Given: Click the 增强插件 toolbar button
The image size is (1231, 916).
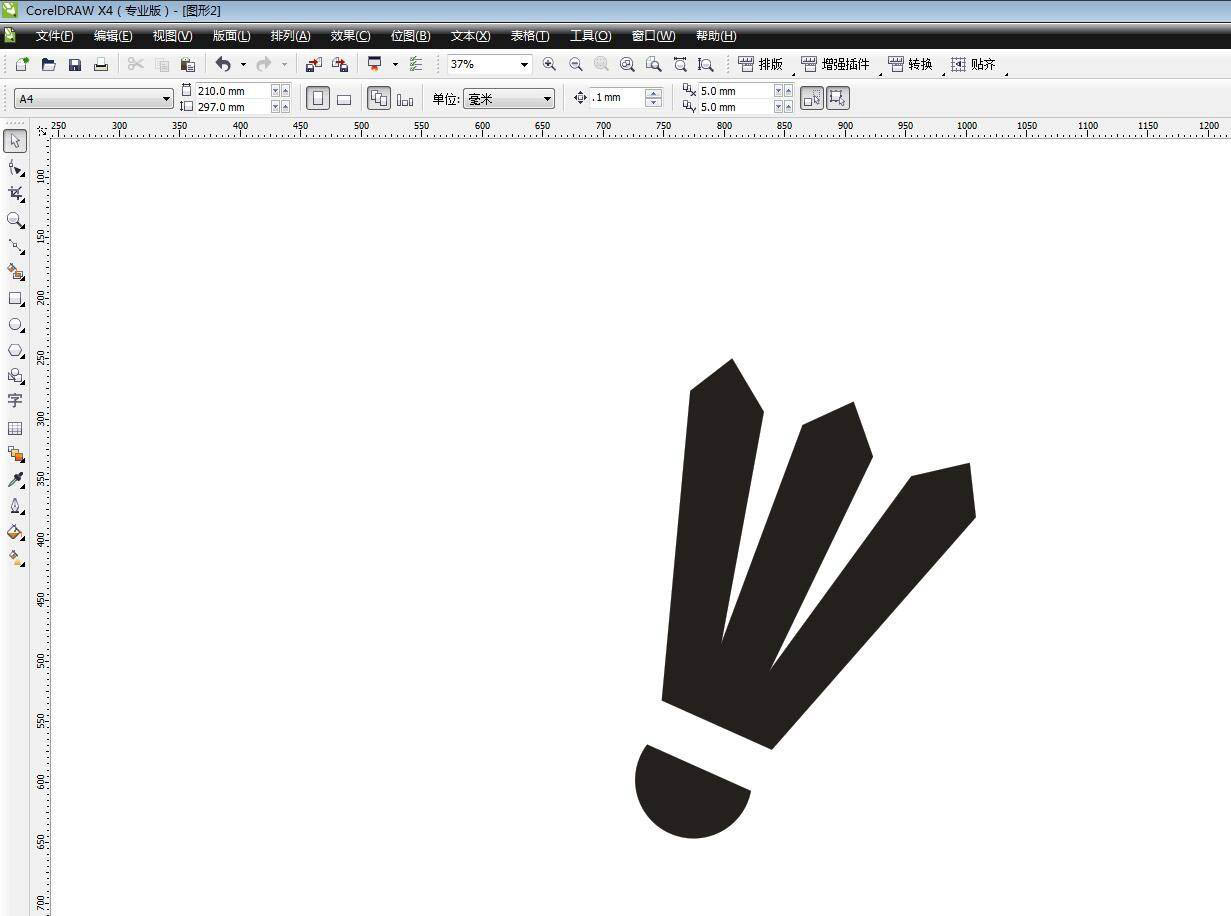Looking at the screenshot, I should click(x=835, y=64).
